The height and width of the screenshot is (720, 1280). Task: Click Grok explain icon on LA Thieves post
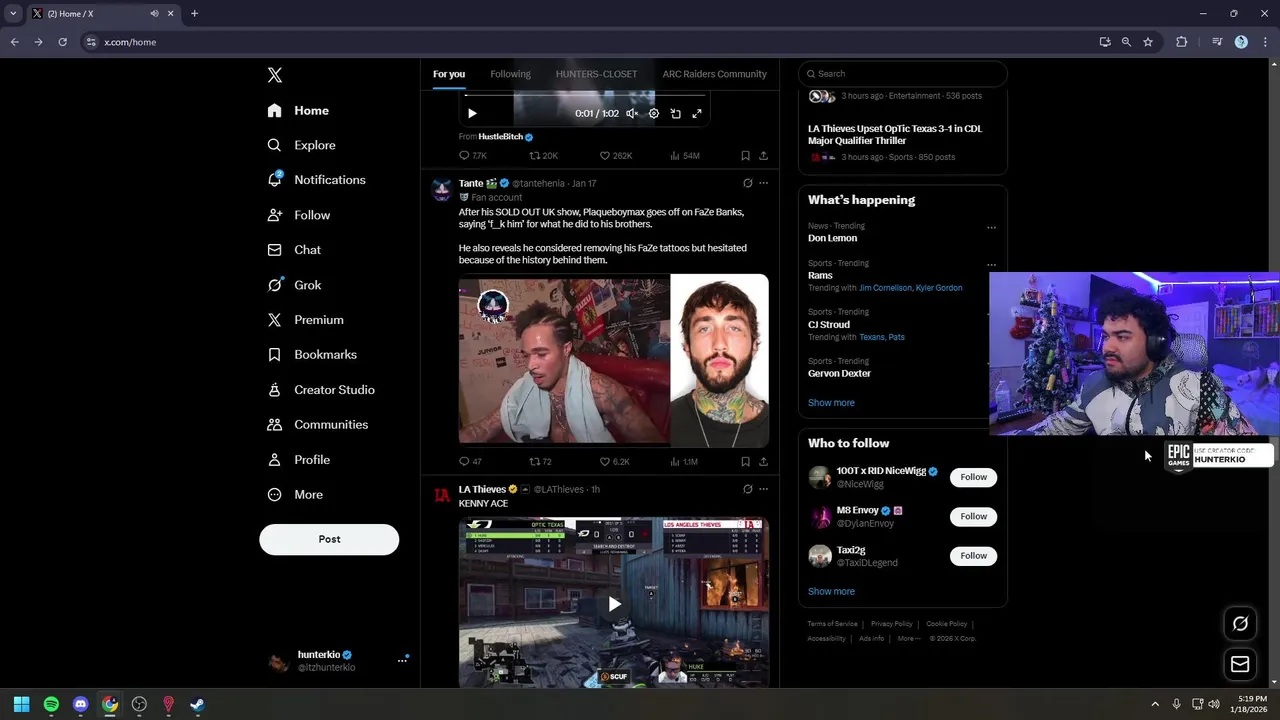point(747,489)
